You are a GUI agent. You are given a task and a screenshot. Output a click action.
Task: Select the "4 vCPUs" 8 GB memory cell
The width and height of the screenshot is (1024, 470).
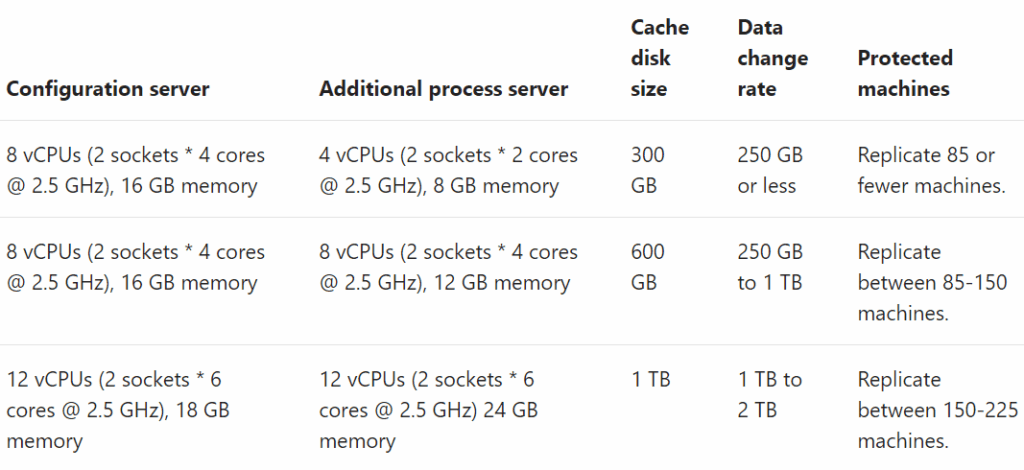[x=448, y=170]
